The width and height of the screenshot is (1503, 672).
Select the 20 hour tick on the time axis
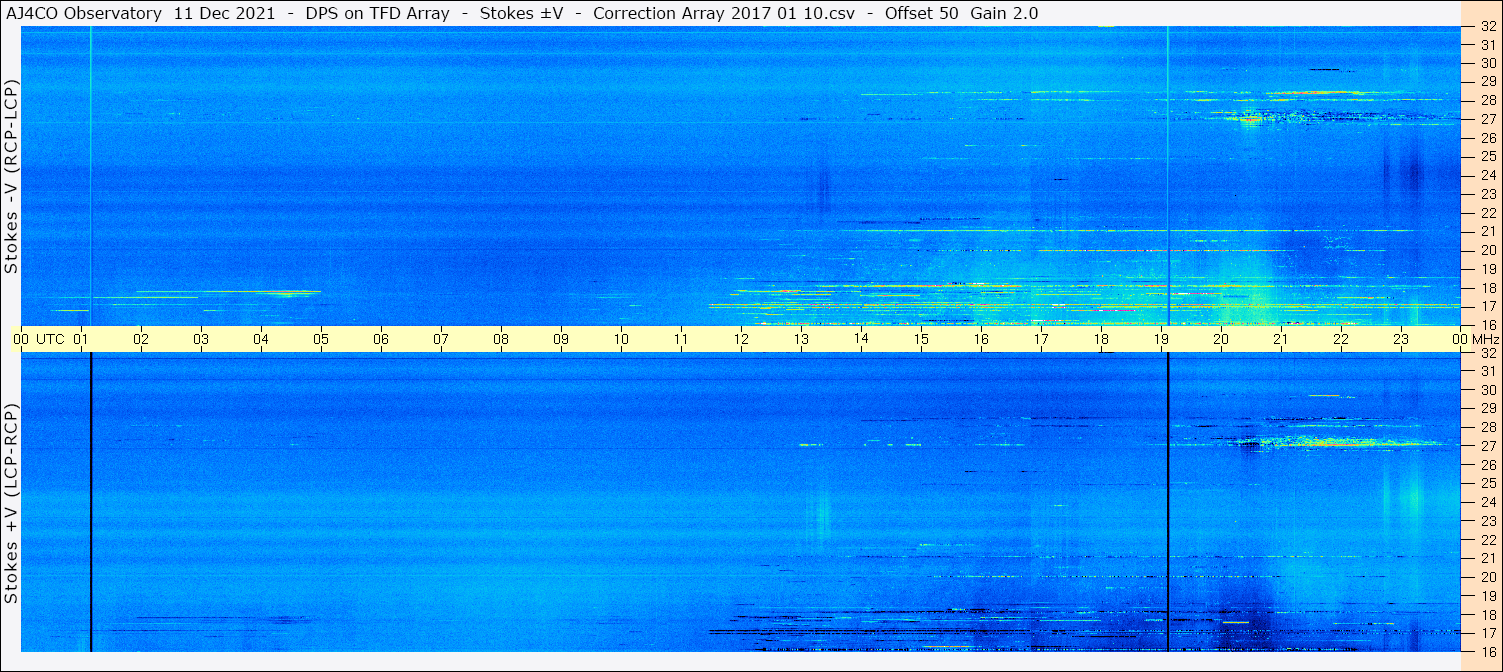1221,339
